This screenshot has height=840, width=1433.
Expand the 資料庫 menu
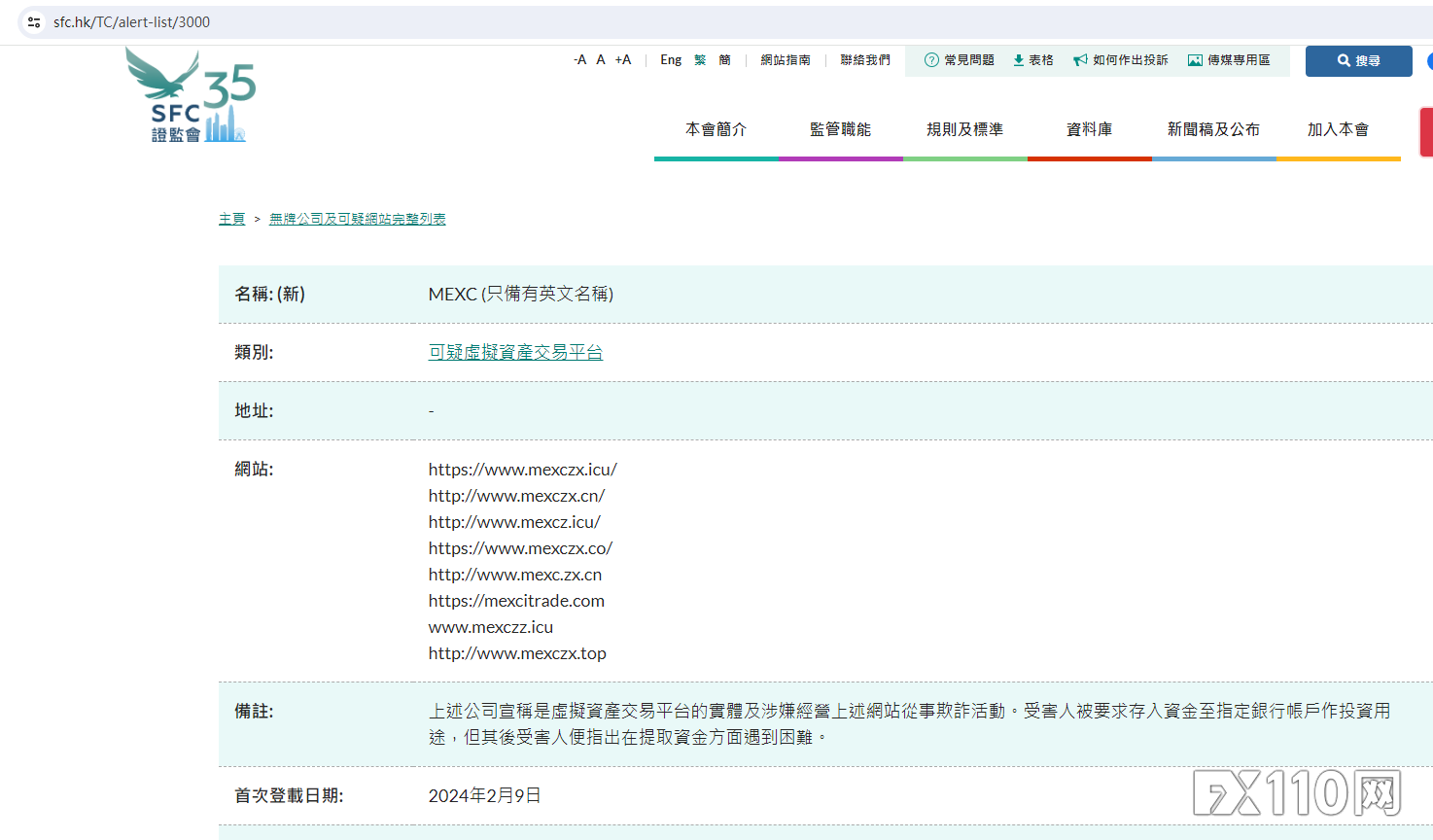pyautogui.click(x=1089, y=129)
